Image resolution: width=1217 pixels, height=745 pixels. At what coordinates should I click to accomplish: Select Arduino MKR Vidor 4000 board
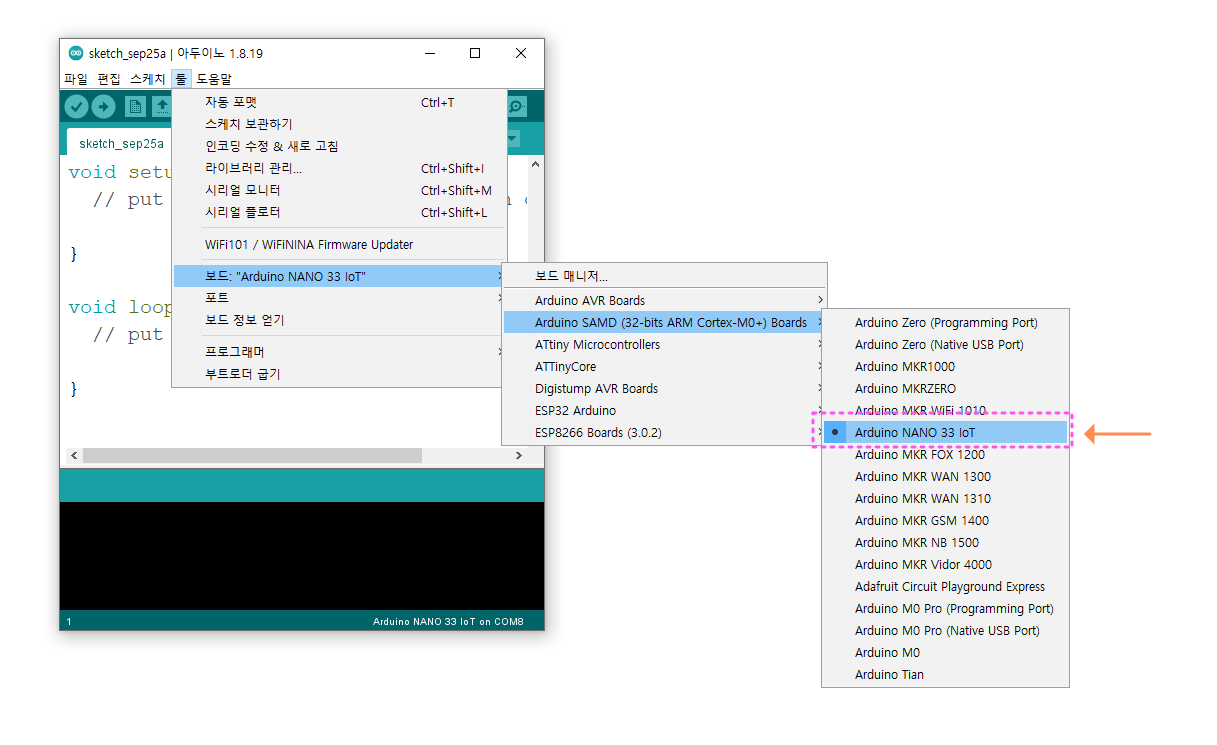point(945,564)
